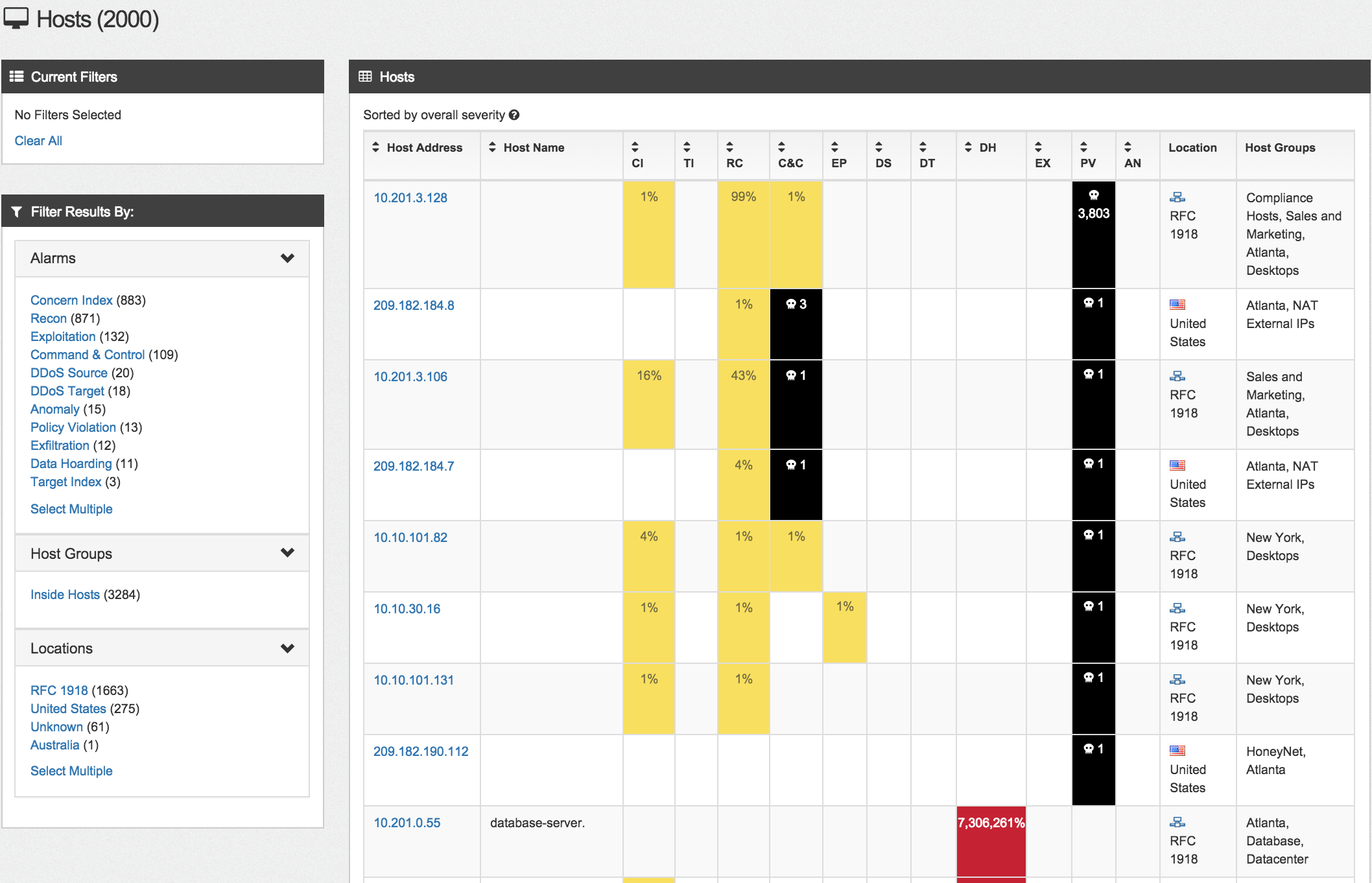Collapse the Locations filter section
Image resolution: width=1372 pixels, height=883 pixels.
287,648
